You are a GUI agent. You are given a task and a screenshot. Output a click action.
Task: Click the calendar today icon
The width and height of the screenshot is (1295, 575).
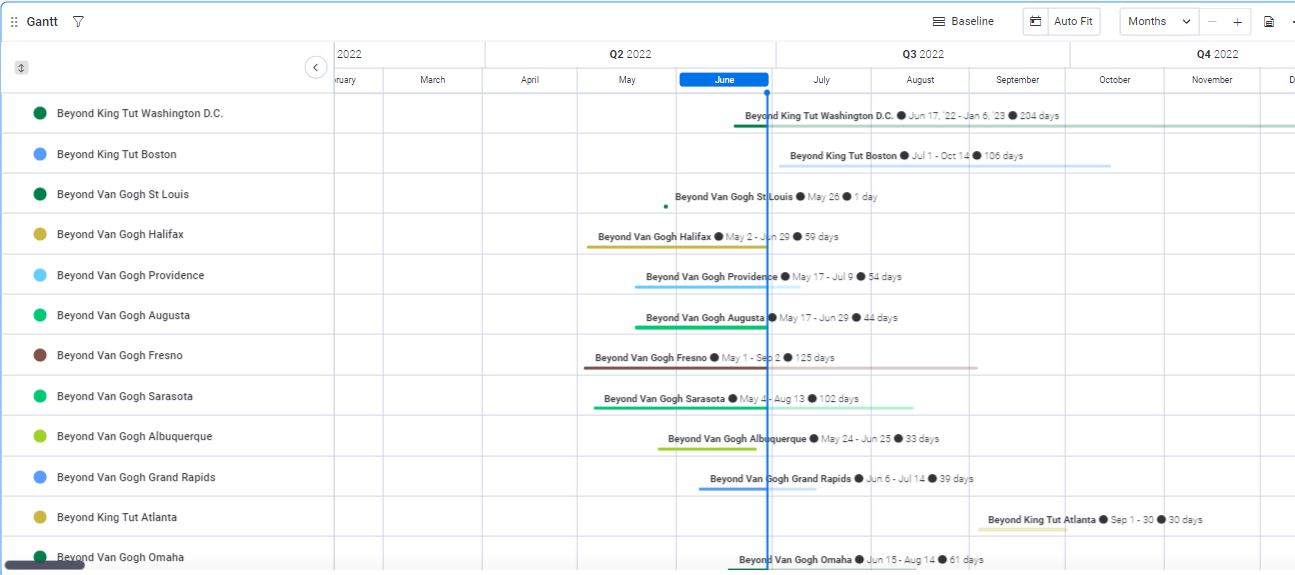point(1036,21)
